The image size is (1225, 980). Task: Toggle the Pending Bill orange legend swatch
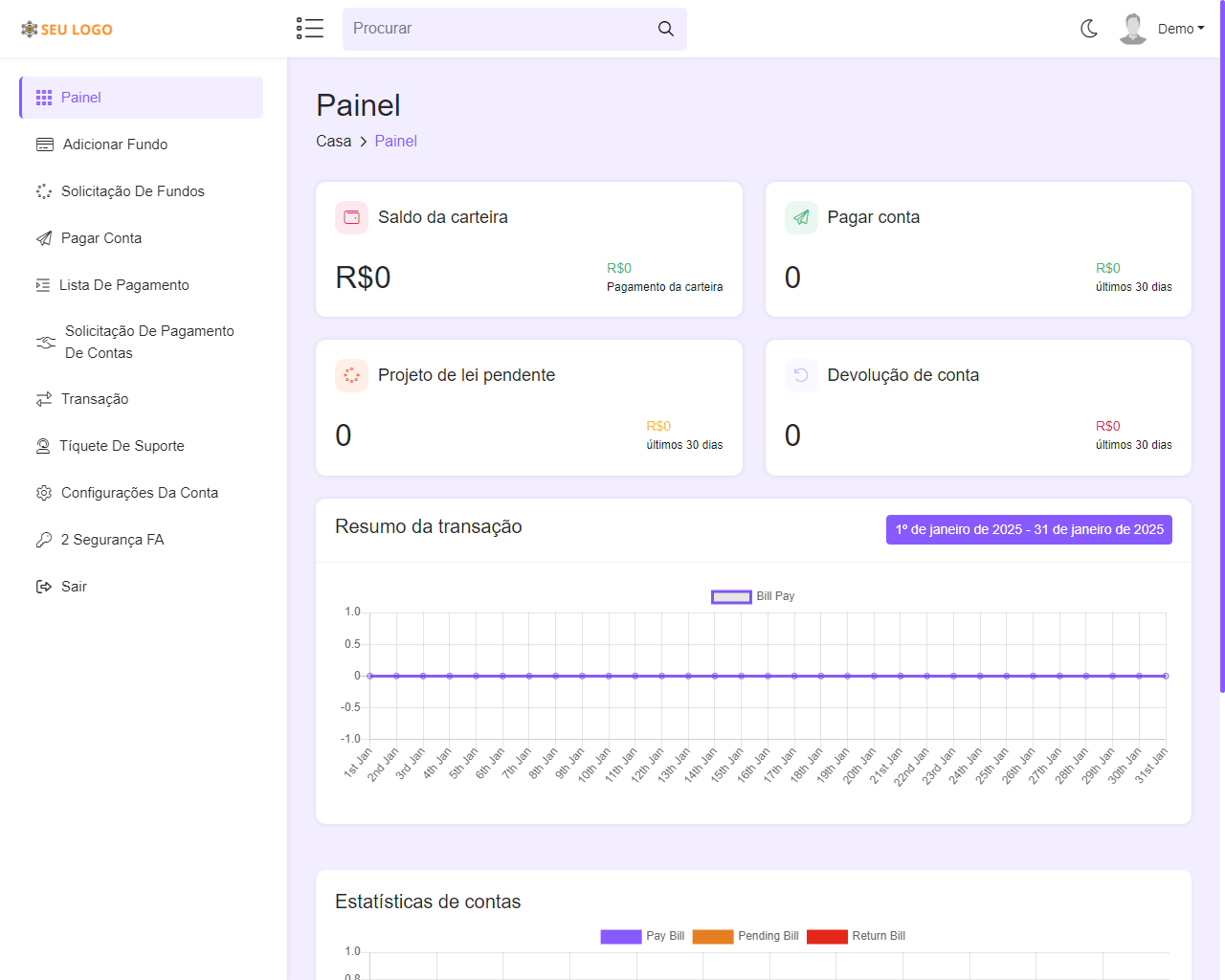click(x=713, y=936)
